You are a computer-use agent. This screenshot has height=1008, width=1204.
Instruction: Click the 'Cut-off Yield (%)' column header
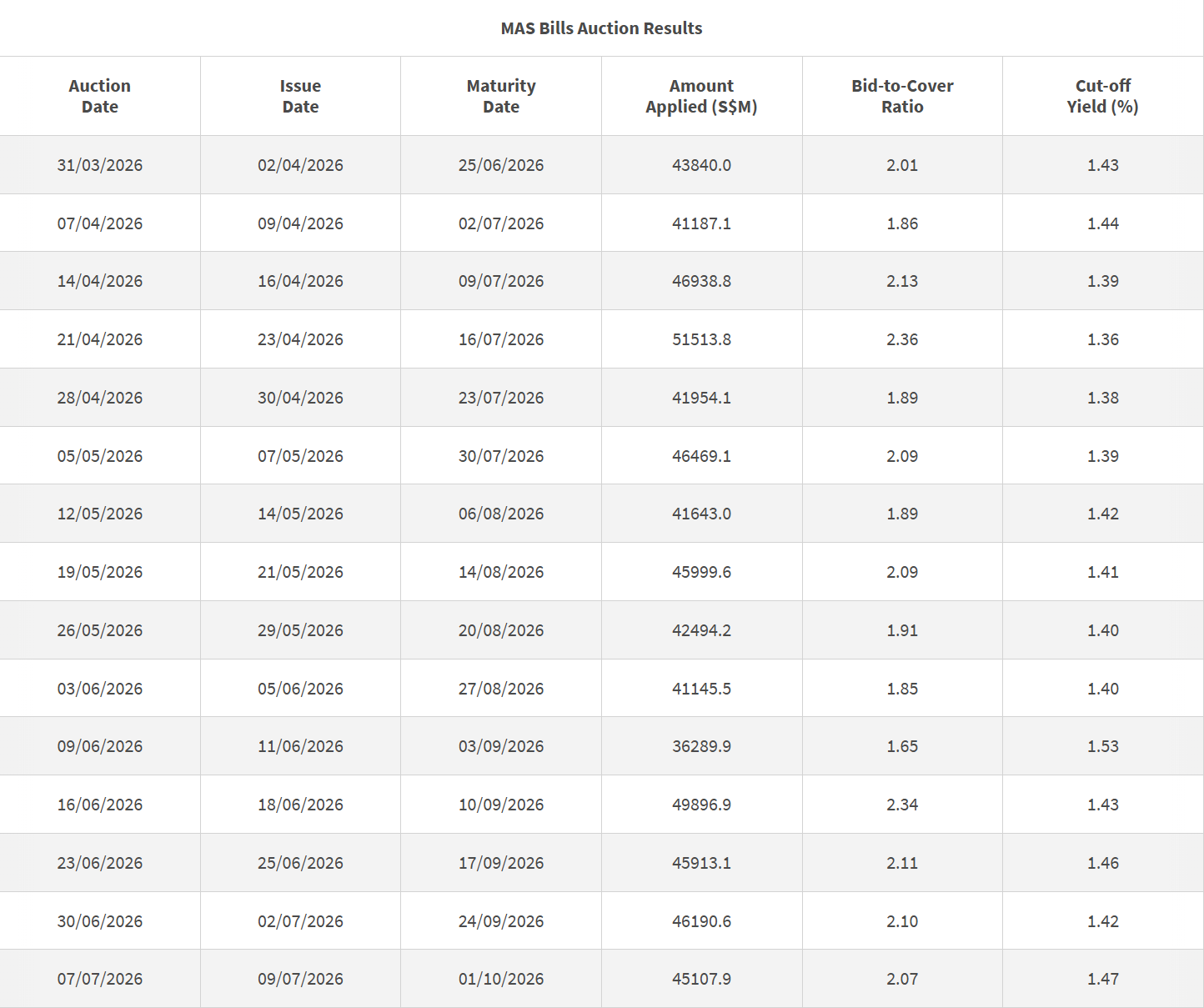pos(1103,96)
